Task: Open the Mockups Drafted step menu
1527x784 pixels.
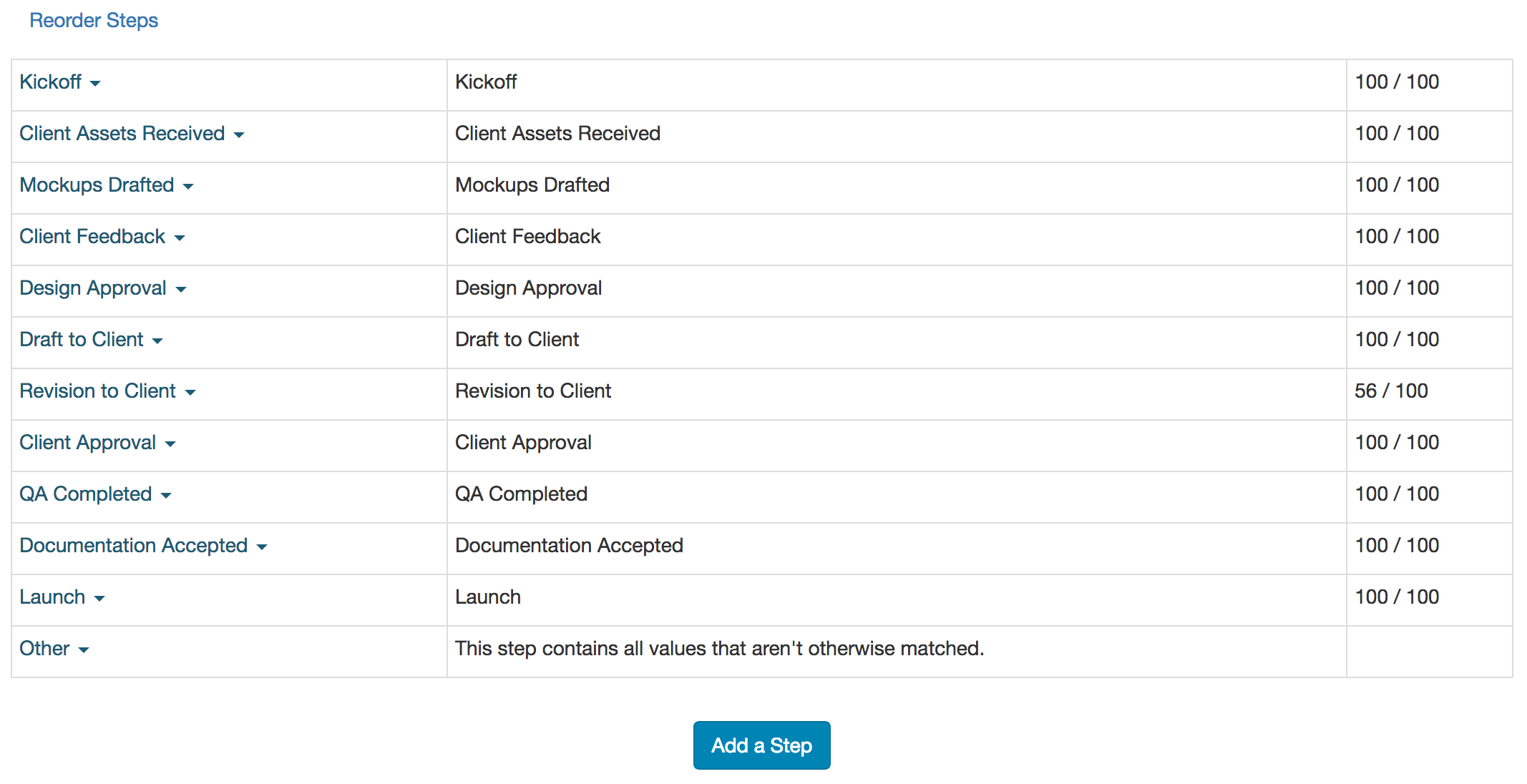Action: (107, 185)
